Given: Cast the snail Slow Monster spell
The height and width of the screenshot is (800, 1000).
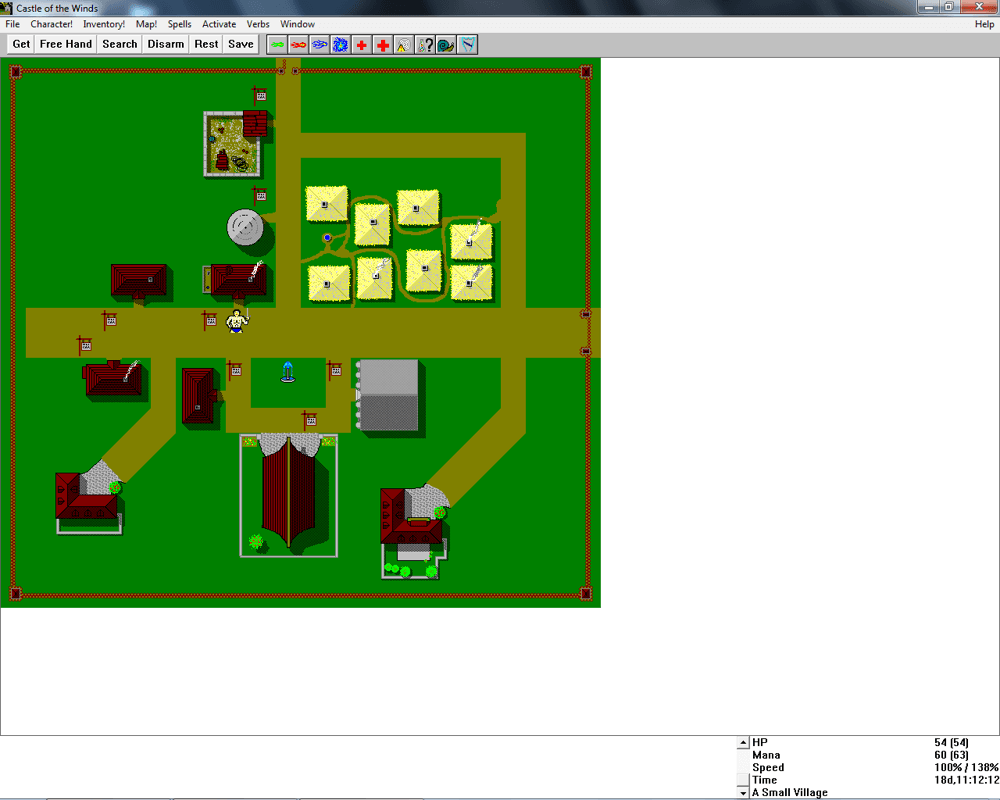Looking at the screenshot, I should click(x=446, y=45).
